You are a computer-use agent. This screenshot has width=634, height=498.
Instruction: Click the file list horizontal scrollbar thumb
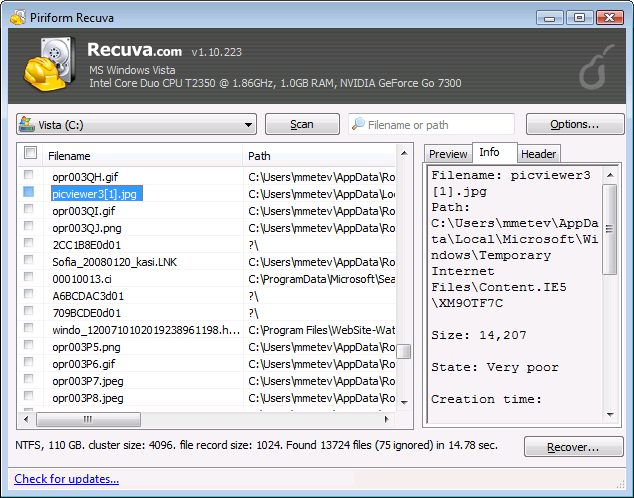coord(88,419)
